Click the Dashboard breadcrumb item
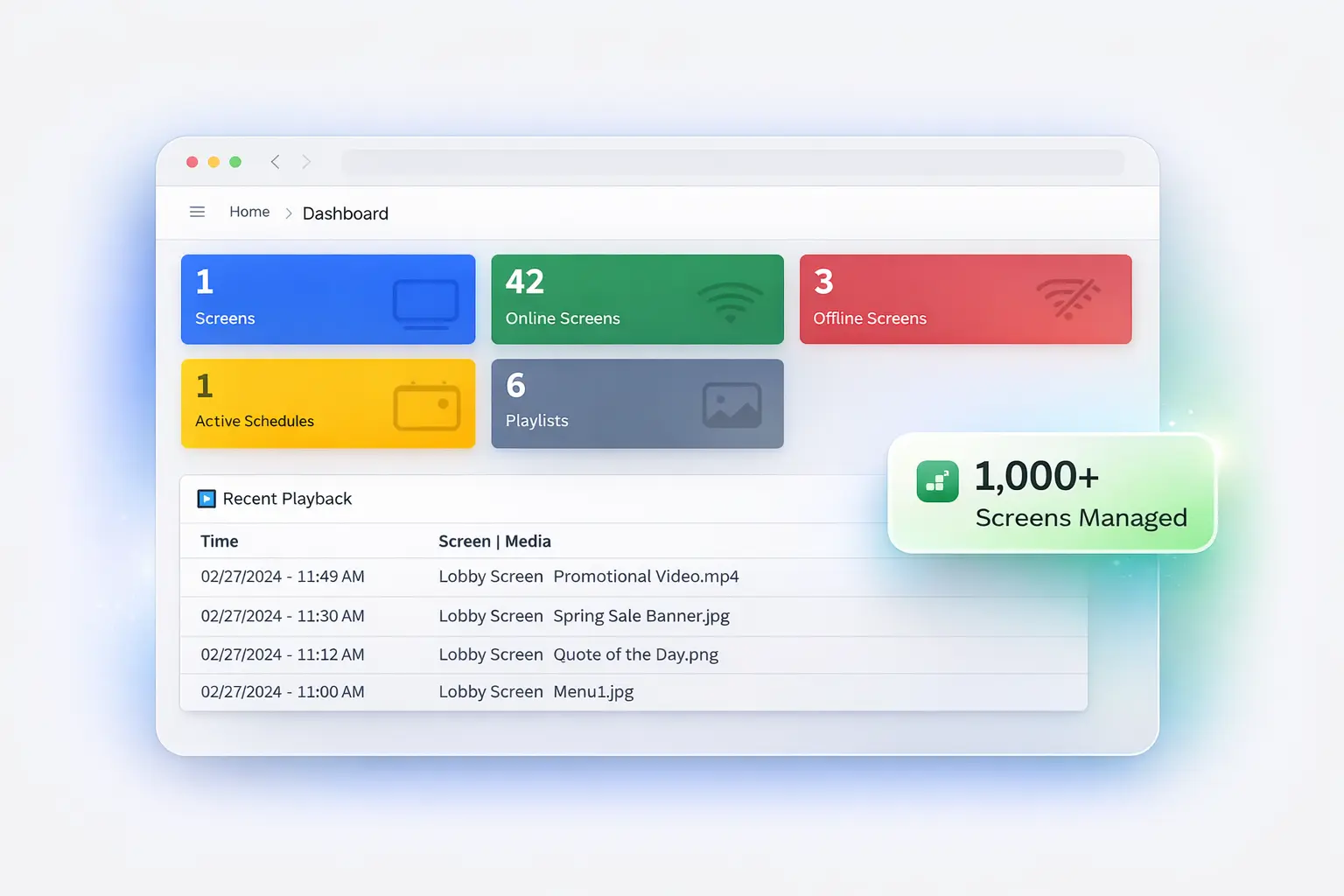 (x=345, y=213)
